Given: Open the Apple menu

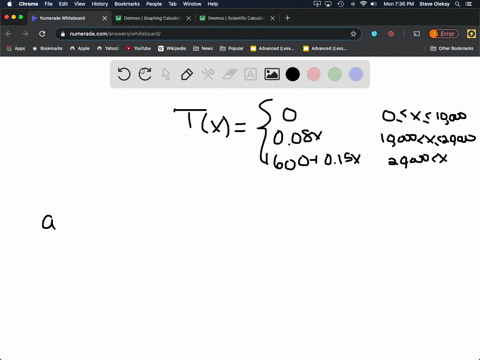Looking at the screenshot, I should (x=9, y=4).
